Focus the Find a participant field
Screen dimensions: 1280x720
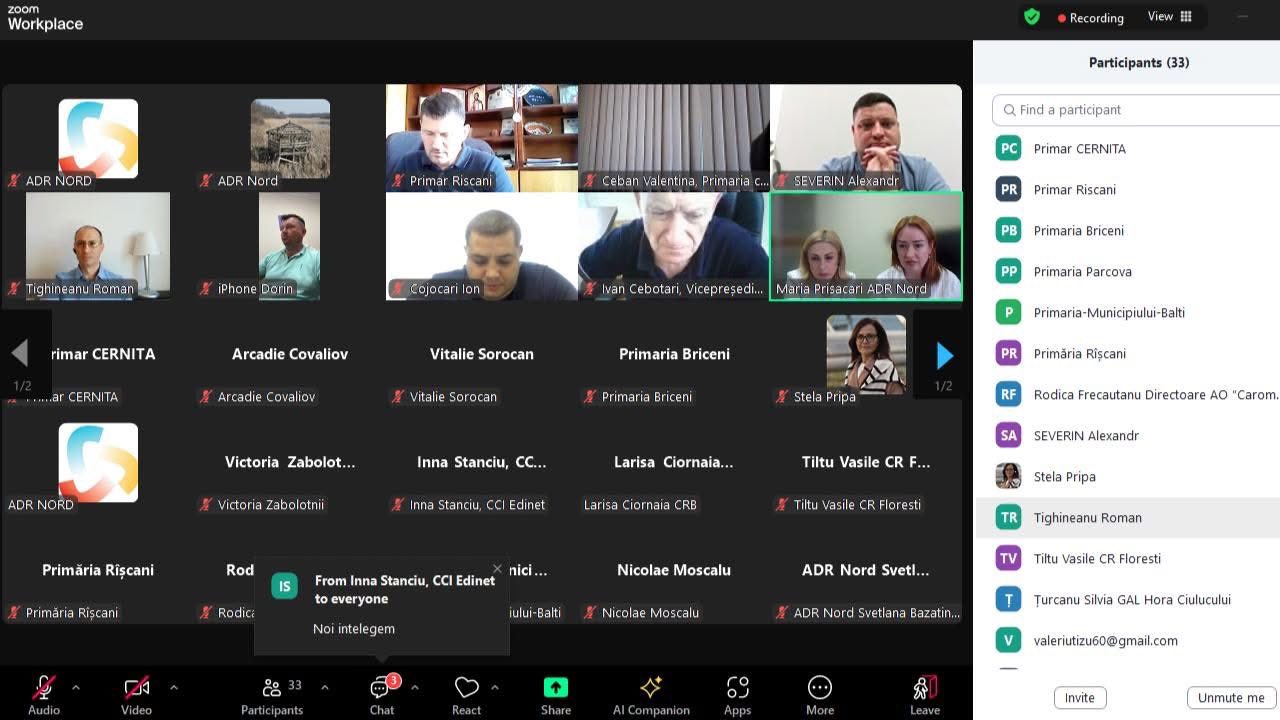(x=1136, y=110)
